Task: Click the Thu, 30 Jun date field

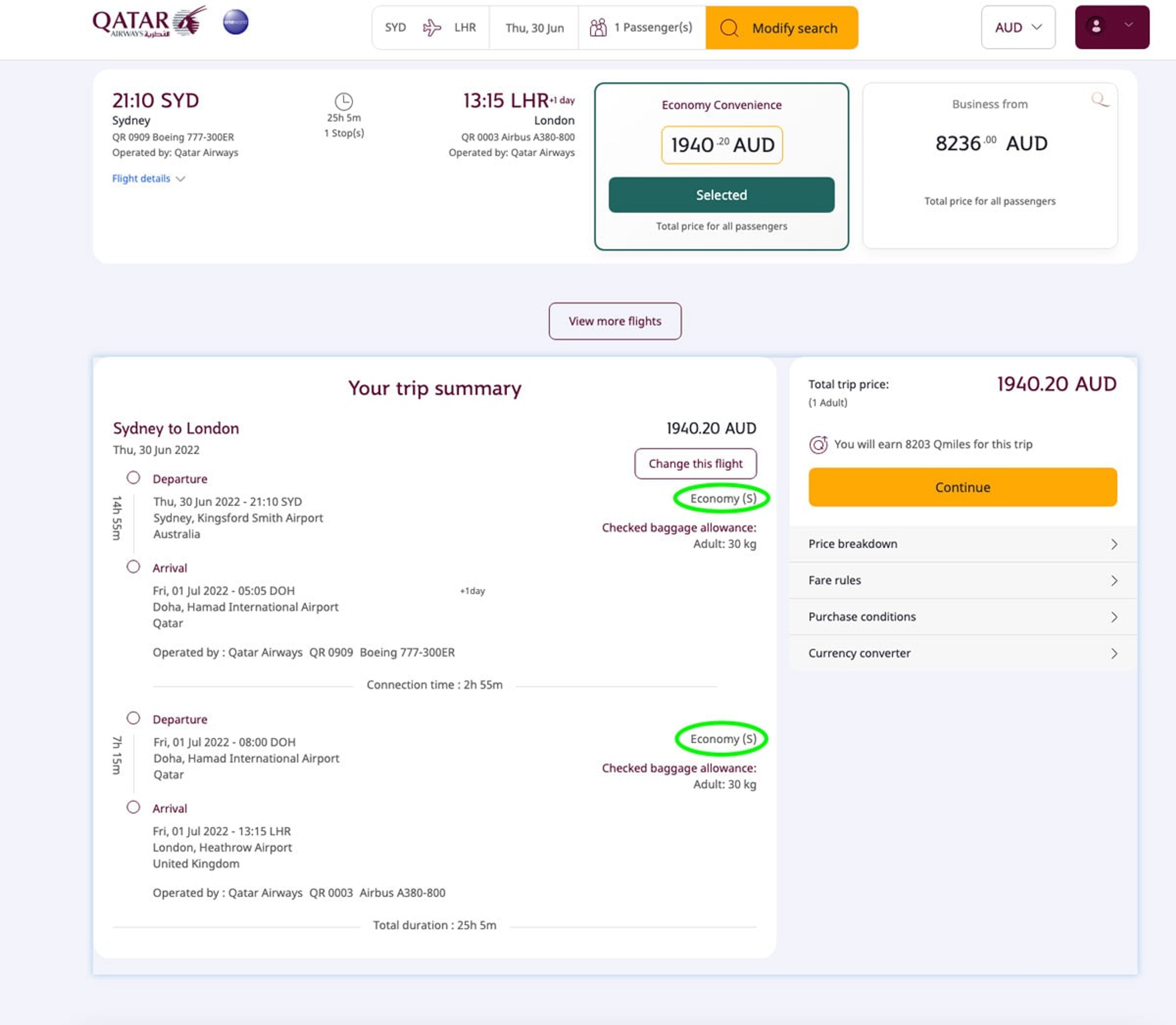Action: click(534, 28)
